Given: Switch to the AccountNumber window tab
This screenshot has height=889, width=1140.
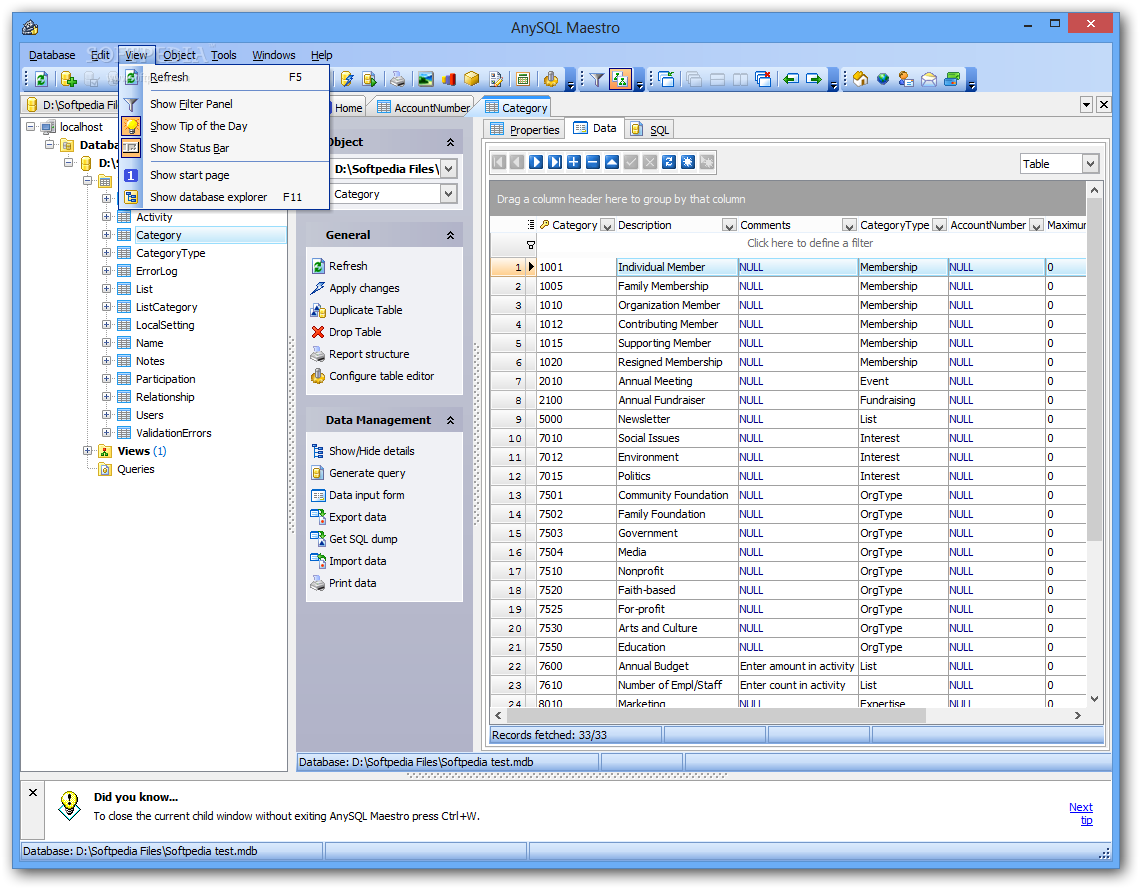Looking at the screenshot, I should point(424,108).
